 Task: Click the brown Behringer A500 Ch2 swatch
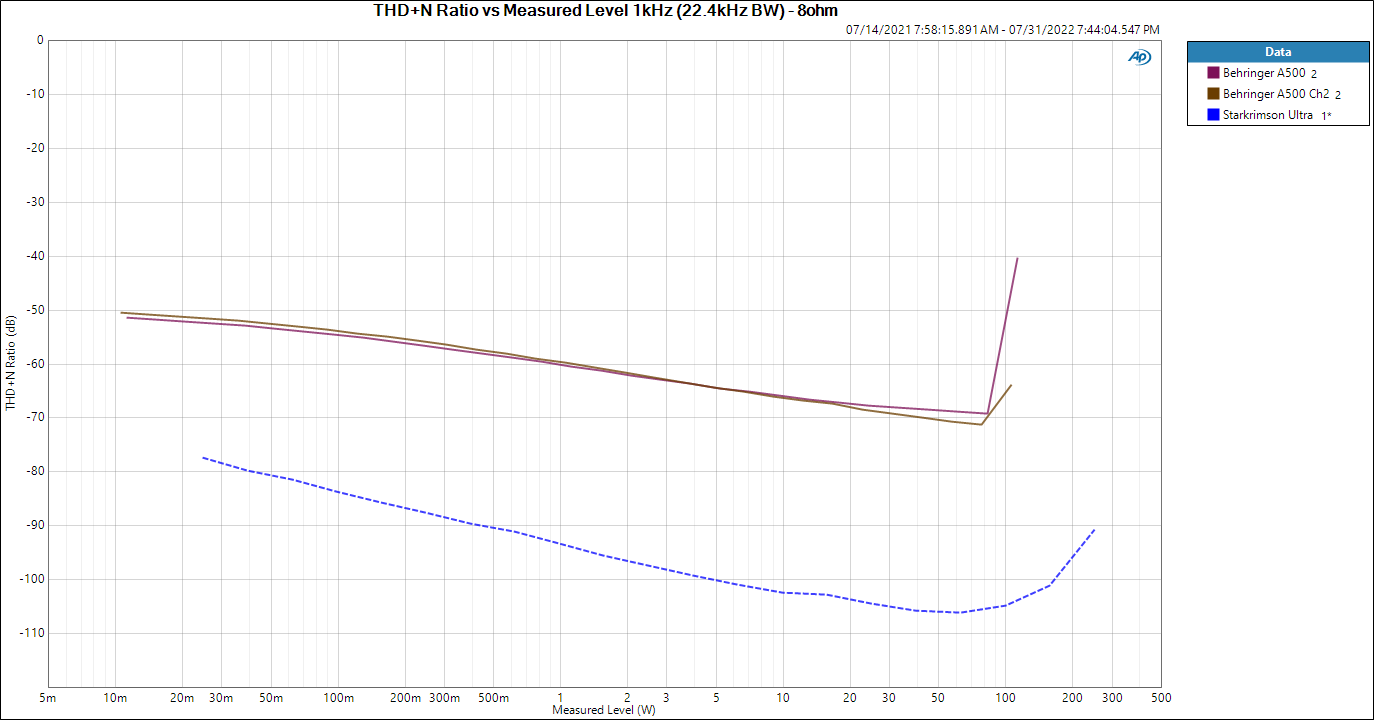(x=1213, y=94)
